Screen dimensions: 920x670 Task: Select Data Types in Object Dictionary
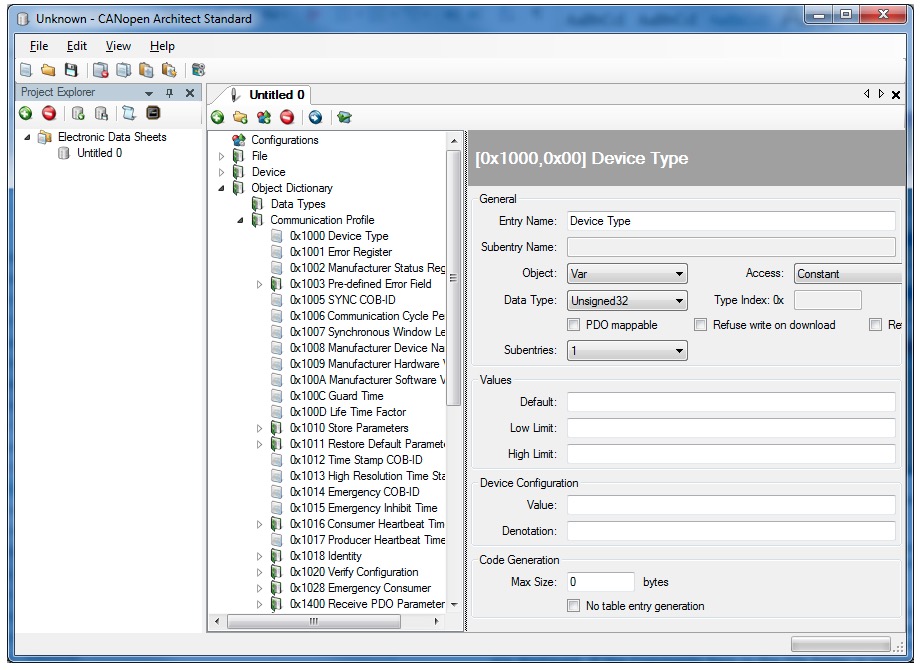point(298,204)
